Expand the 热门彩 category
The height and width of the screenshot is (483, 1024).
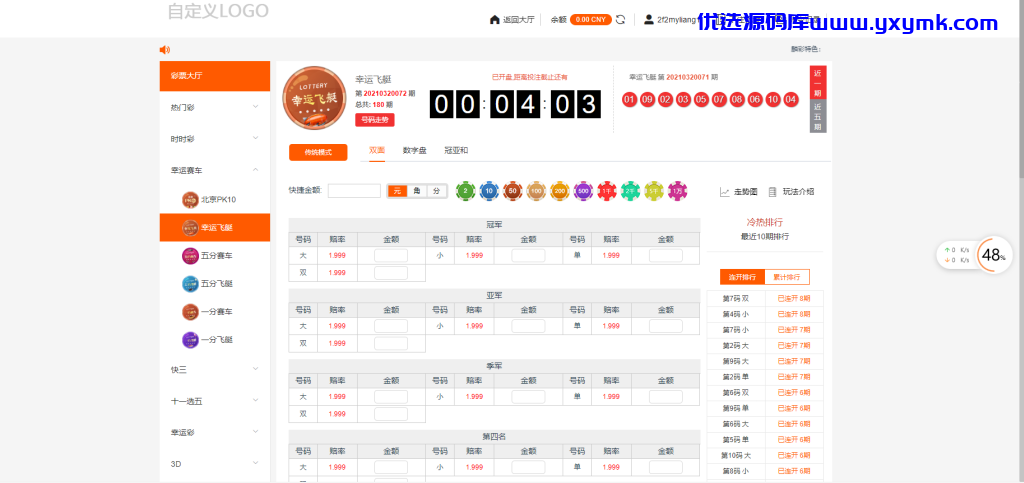pyautogui.click(x=215, y=107)
